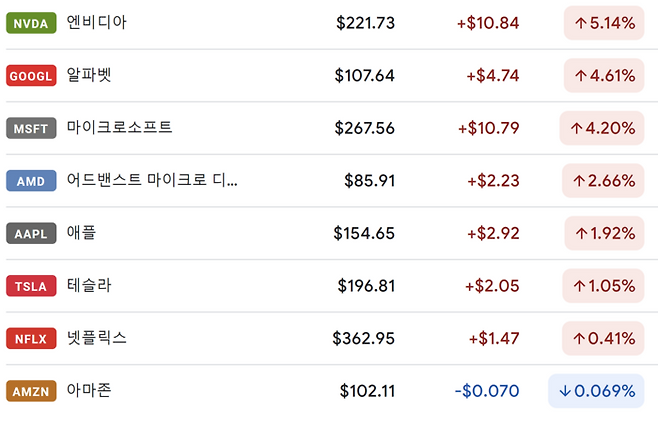Open the truncated 어드밴스트 마이크로 stock name
658x426 pixels.
click(152, 181)
